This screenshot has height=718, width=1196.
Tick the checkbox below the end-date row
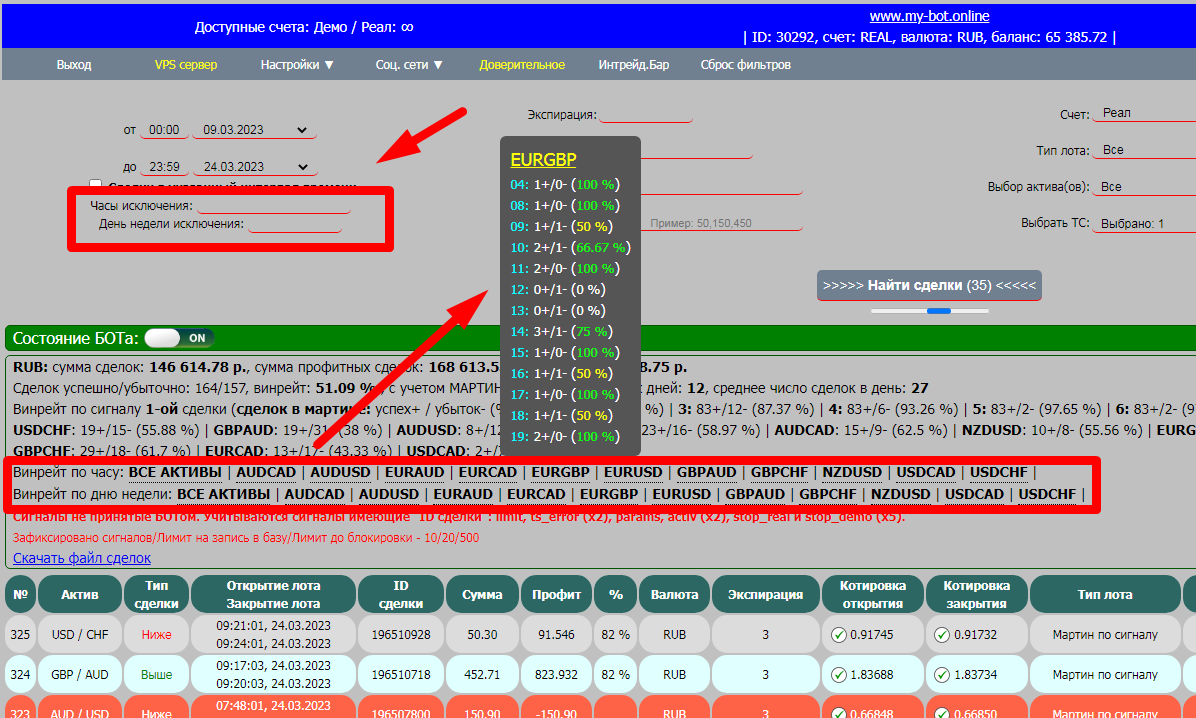click(95, 185)
